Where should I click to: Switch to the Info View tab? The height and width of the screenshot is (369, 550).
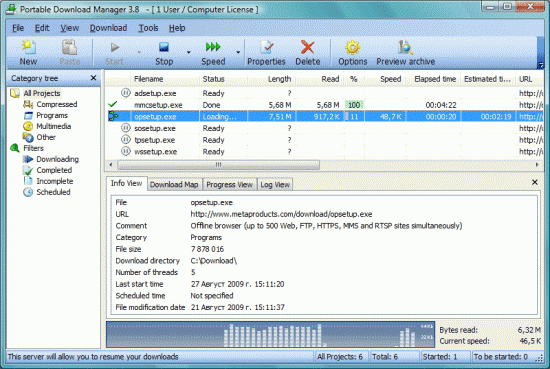126,183
